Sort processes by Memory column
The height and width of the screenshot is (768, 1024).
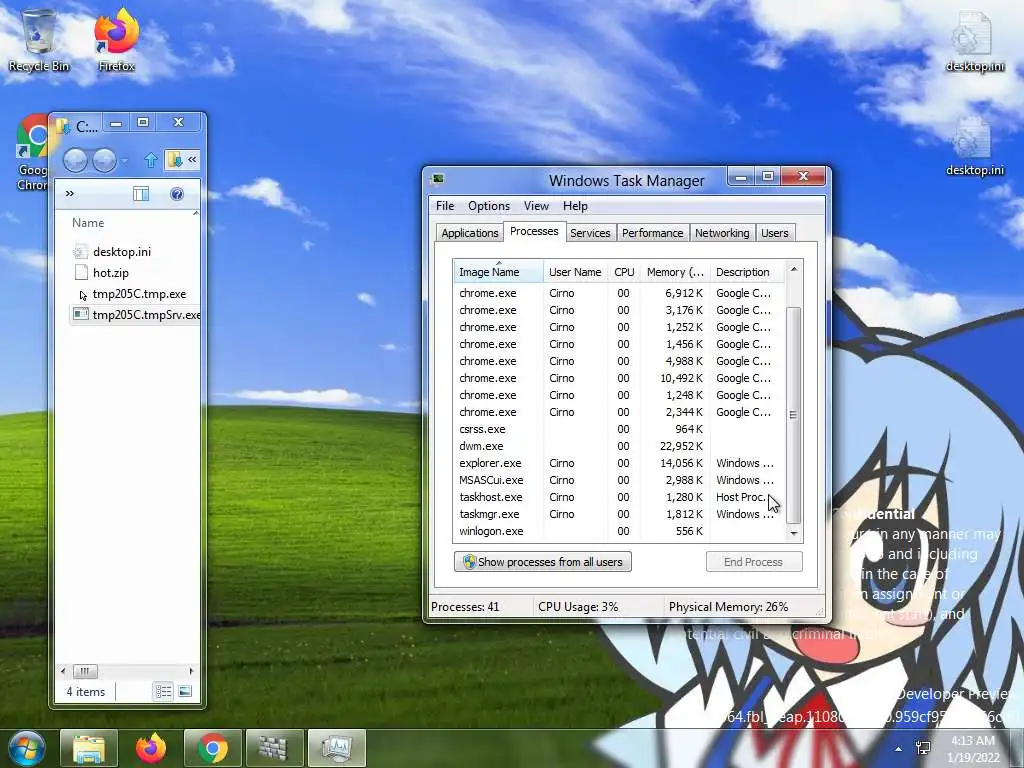tap(675, 272)
